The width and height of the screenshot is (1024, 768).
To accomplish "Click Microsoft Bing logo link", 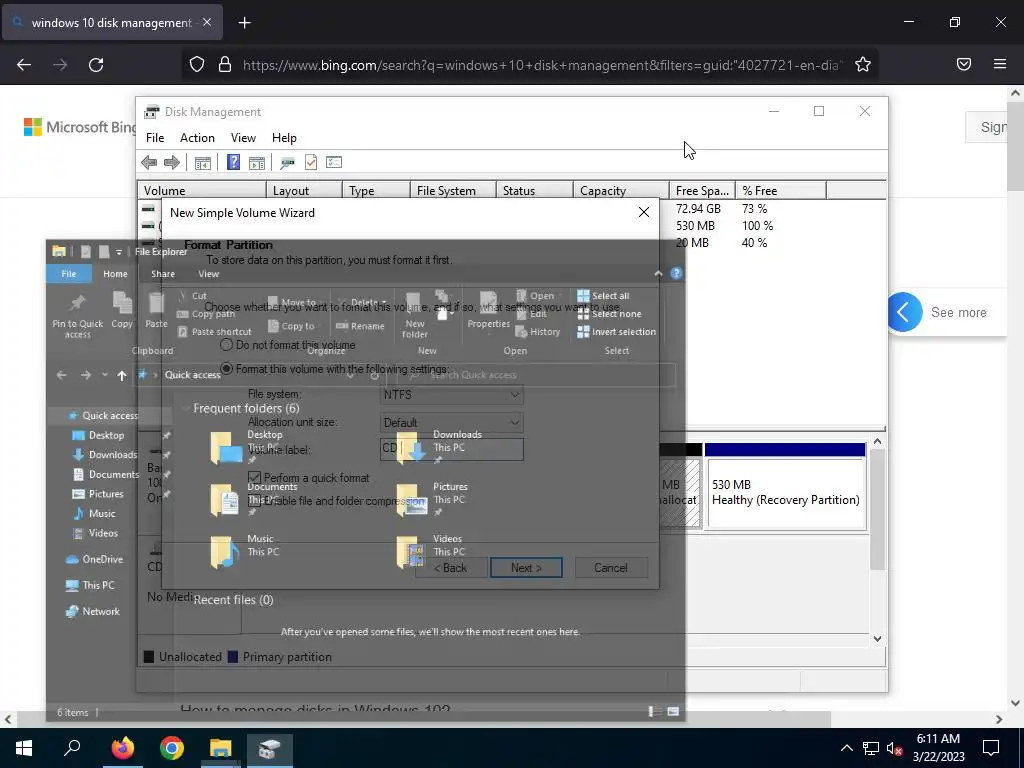I will (80, 127).
